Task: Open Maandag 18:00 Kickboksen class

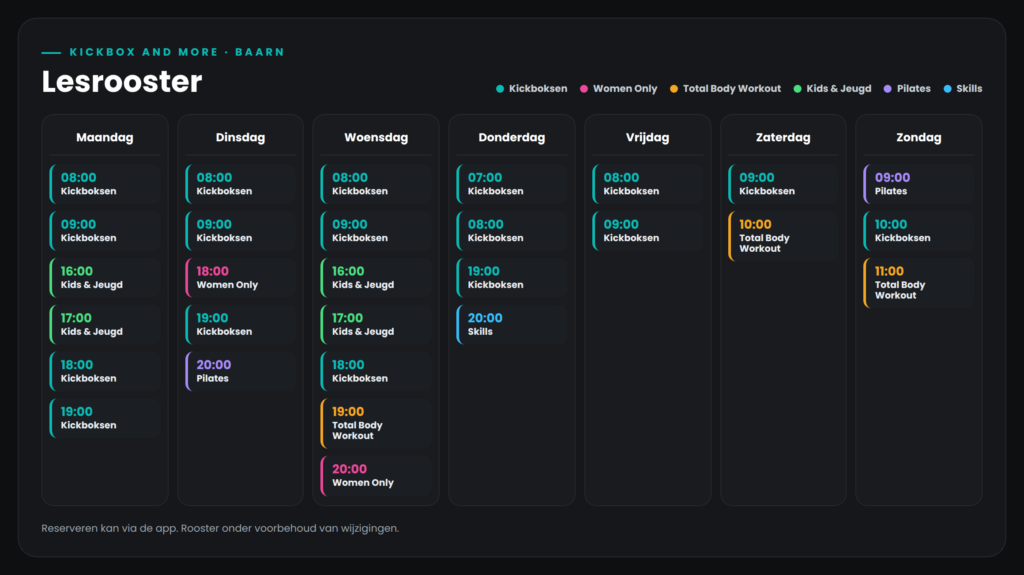Action: tap(104, 372)
